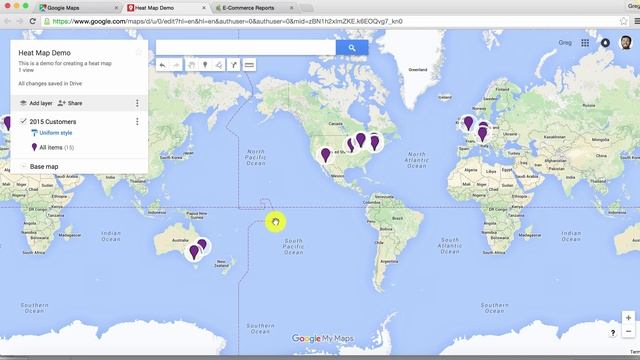The image size is (640, 360).
Task: Bookmark this page with the star
Action: pos(623,21)
